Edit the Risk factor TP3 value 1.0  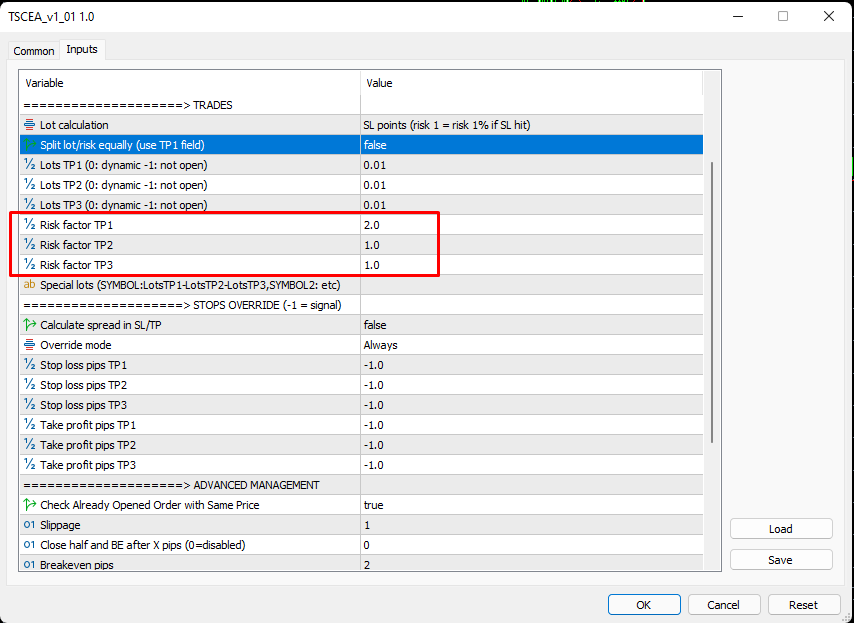tap(532, 265)
